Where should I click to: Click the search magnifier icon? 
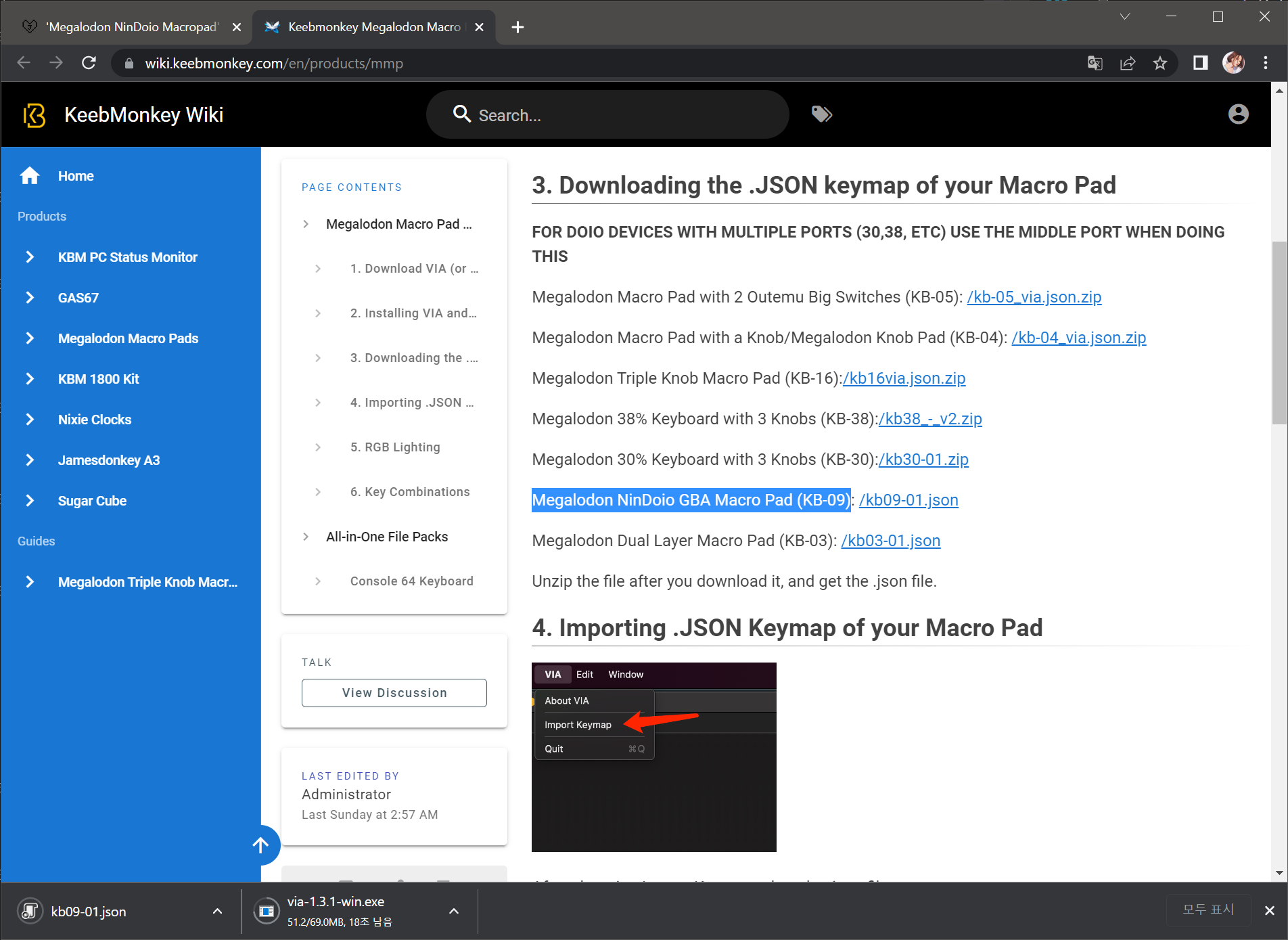[462, 114]
